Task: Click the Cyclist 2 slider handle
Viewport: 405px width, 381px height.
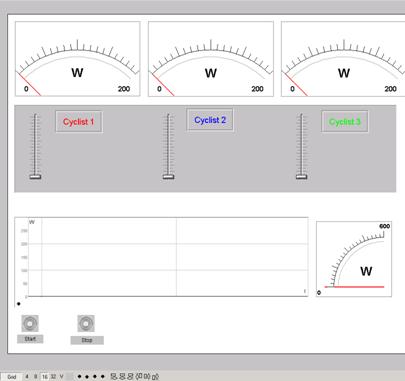Action: click(168, 177)
